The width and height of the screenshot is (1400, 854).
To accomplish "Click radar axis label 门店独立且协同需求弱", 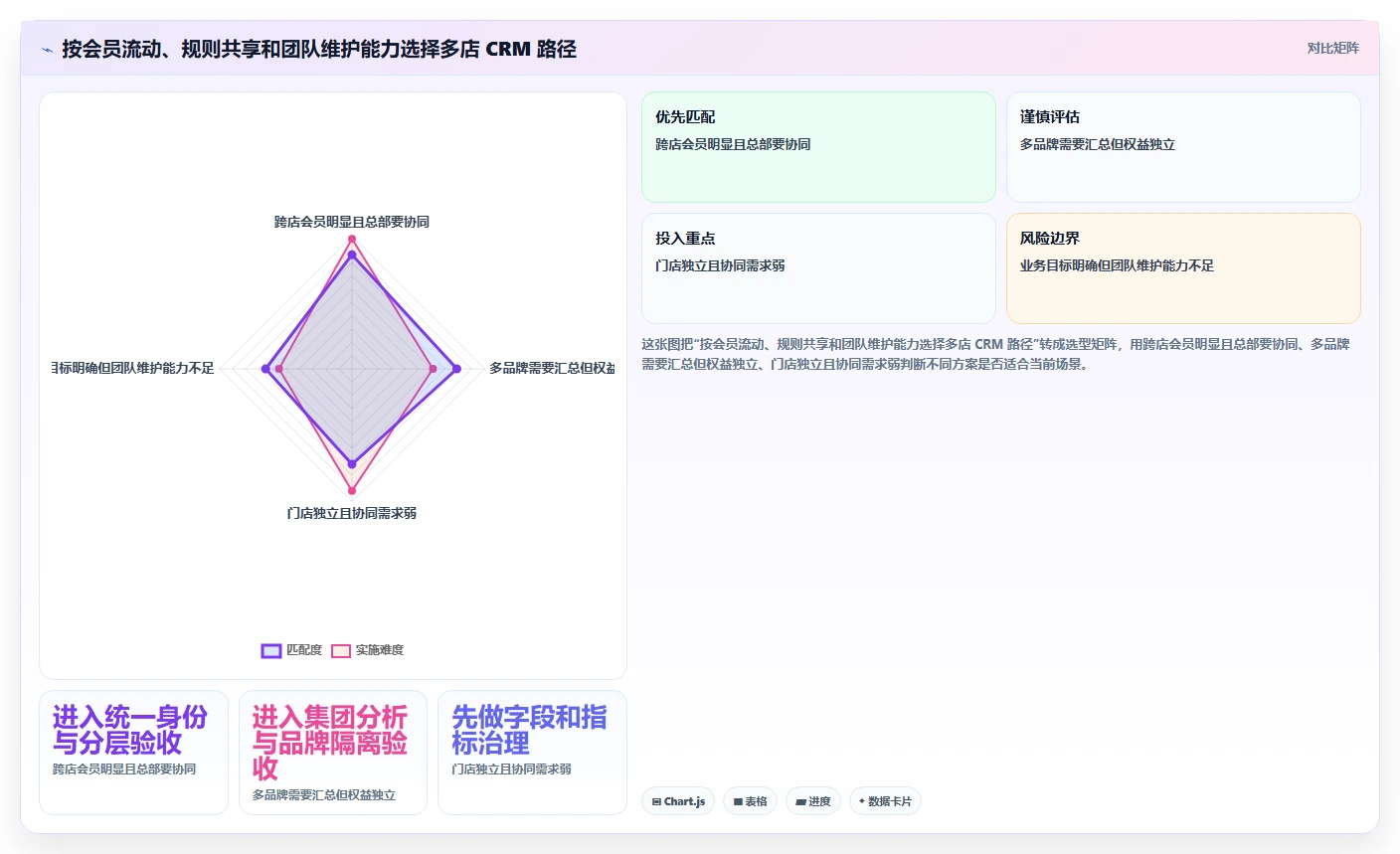I will (x=352, y=513).
